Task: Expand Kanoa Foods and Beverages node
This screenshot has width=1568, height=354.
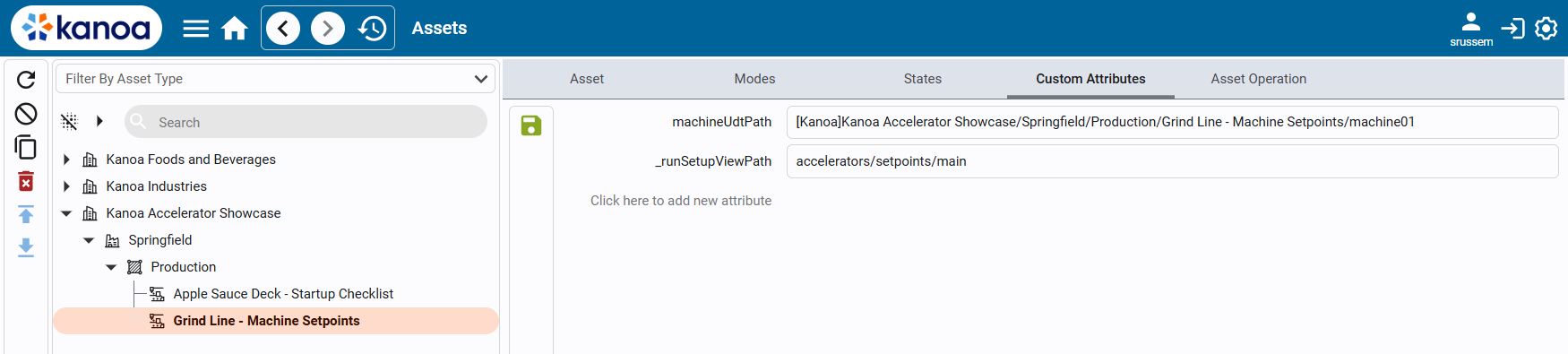Action: point(66,160)
